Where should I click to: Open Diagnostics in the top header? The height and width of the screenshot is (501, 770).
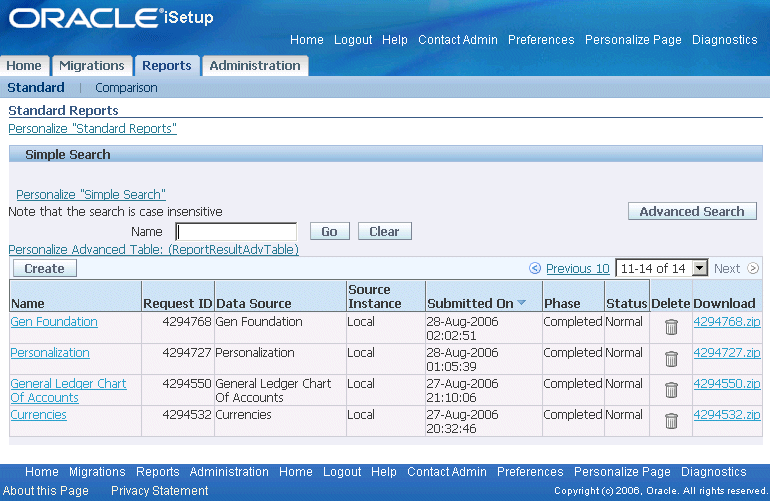pos(724,40)
